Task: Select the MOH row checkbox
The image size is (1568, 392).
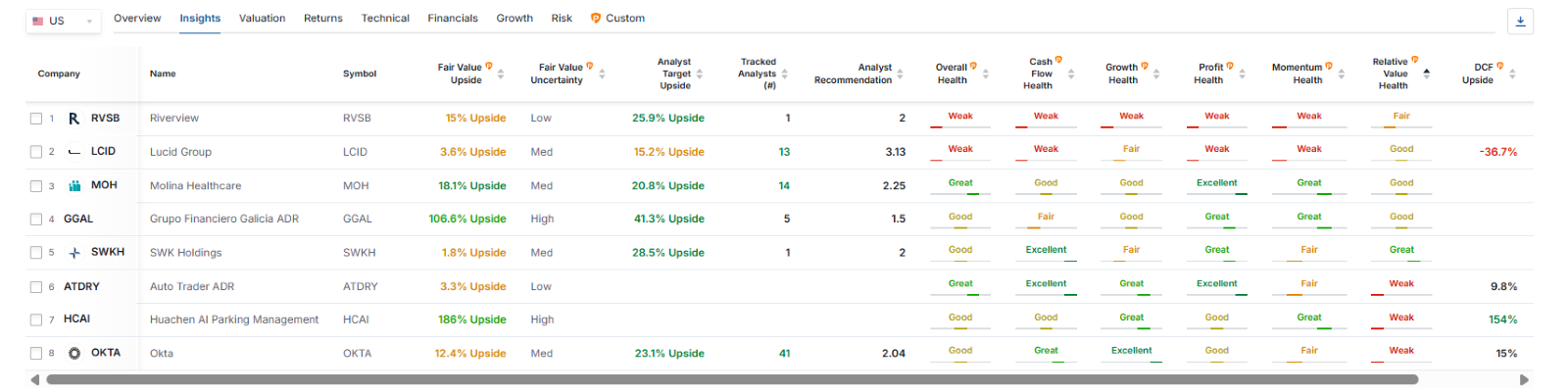Action: [36, 186]
